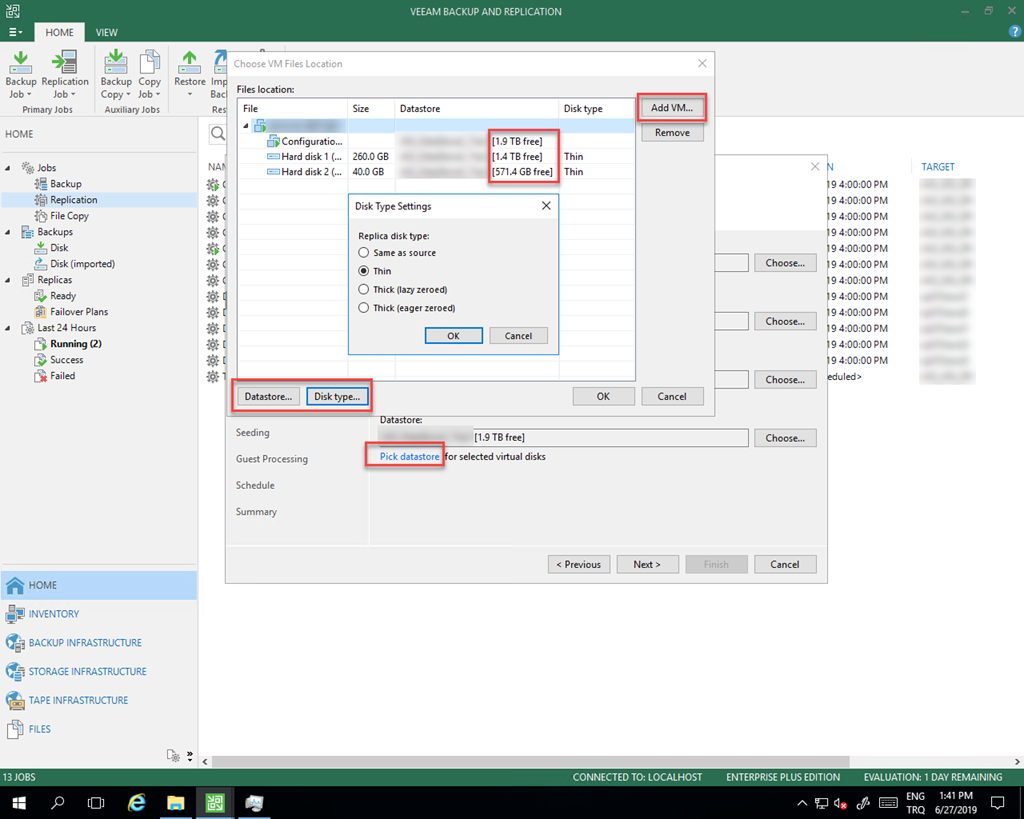Collapse the Last 24 Hours node
The image size is (1024, 819).
coord(8,328)
